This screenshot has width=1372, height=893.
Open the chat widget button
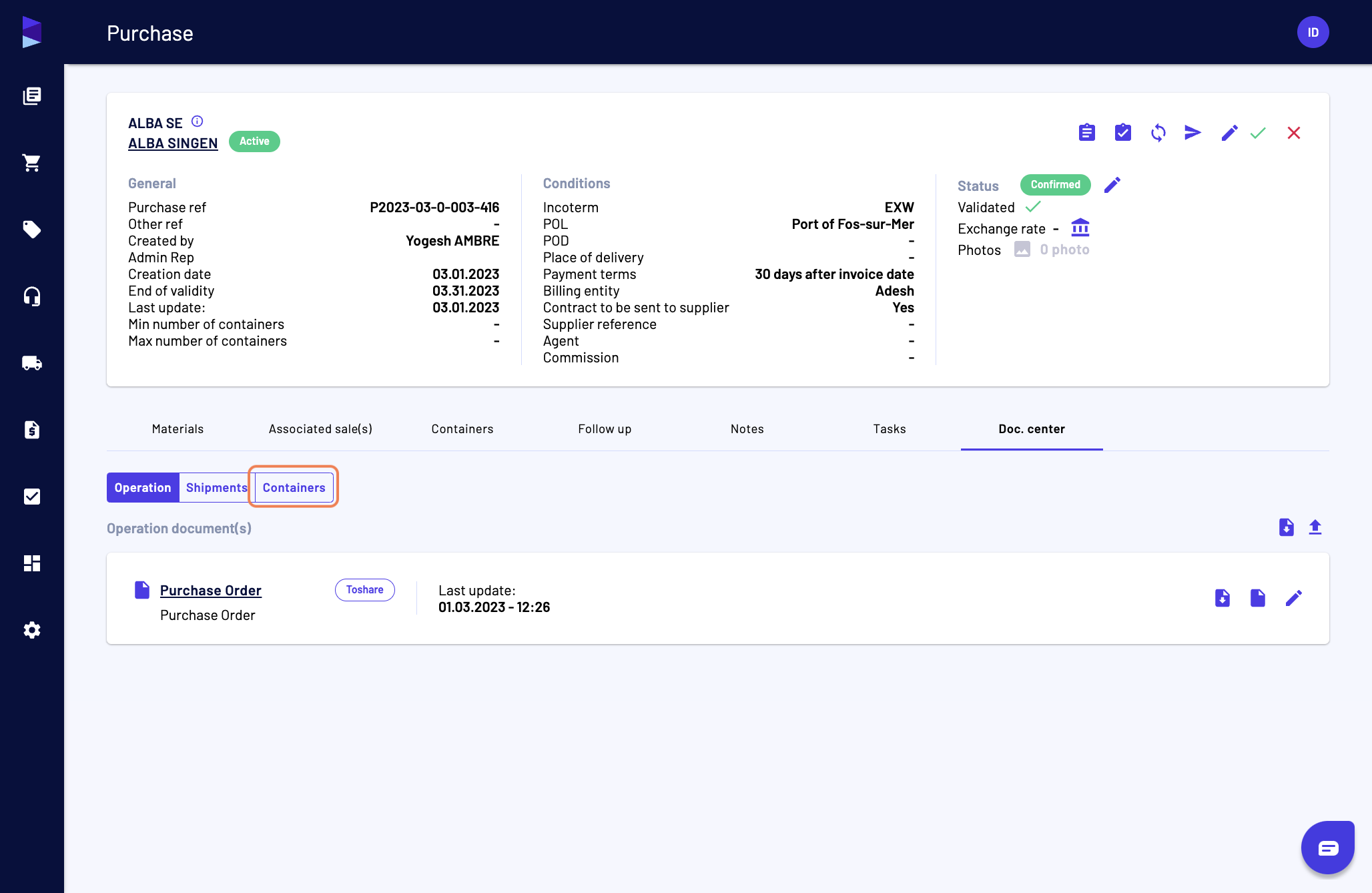coord(1328,848)
